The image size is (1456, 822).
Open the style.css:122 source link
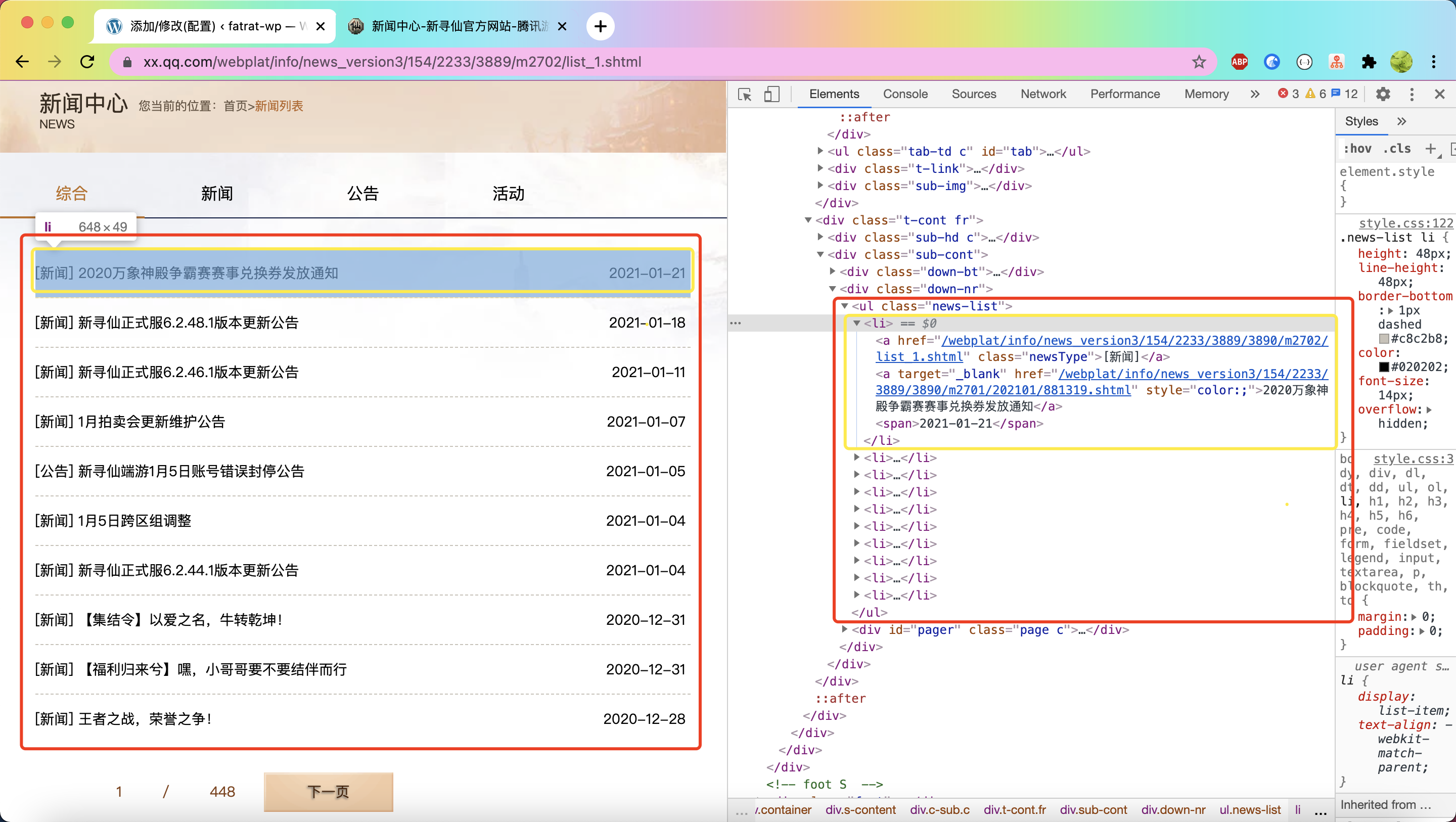tap(1405, 223)
